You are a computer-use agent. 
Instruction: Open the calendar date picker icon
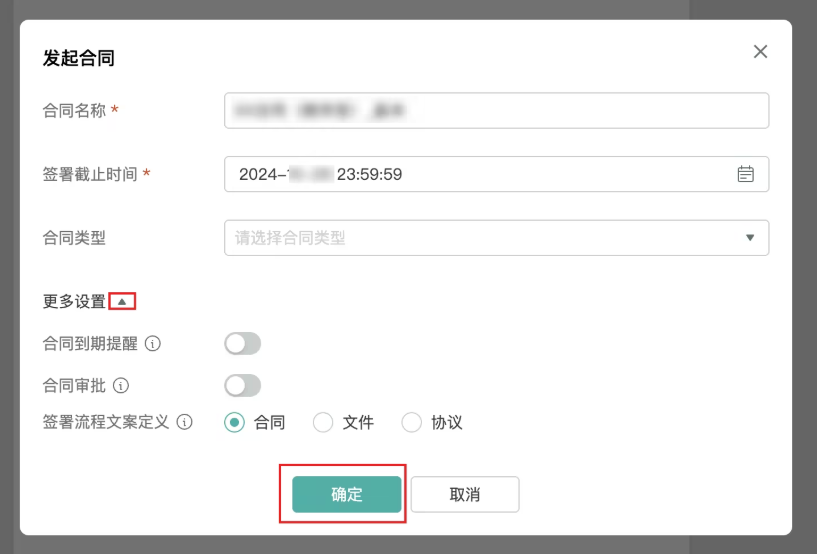pos(746,174)
